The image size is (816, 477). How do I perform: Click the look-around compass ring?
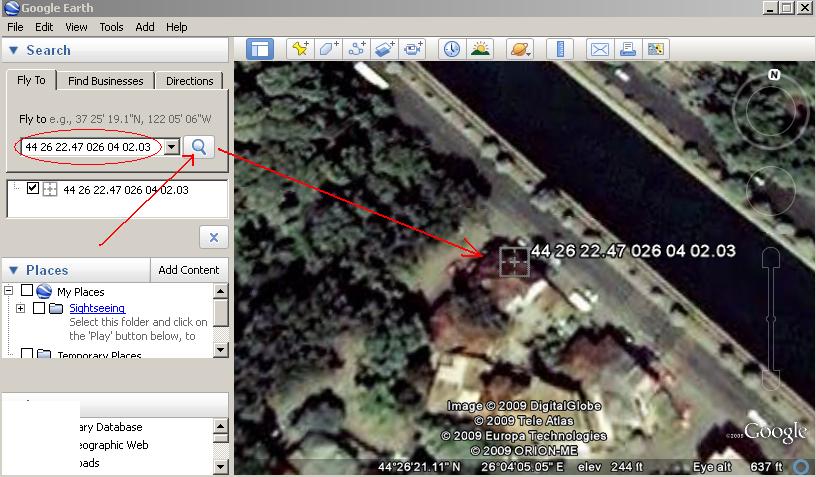coord(771,110)
